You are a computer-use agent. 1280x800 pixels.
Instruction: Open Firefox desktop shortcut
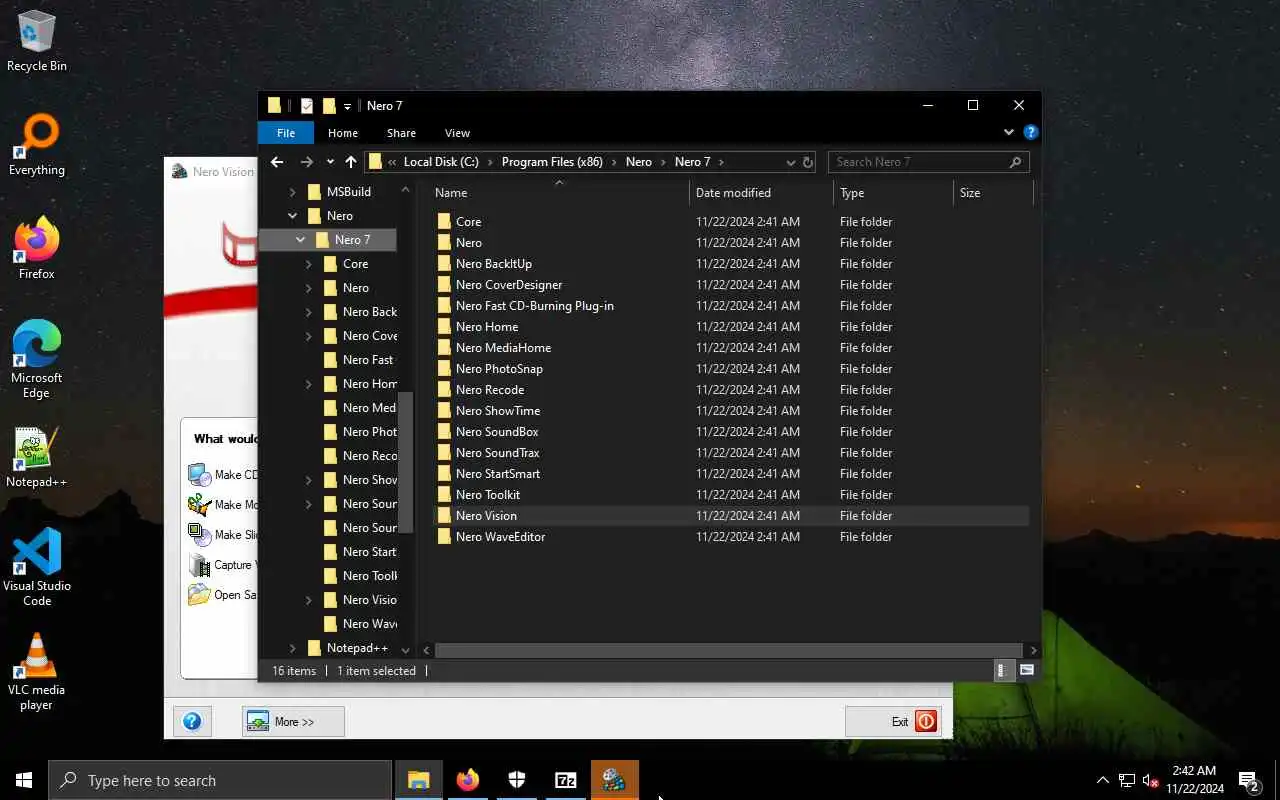(x=37, y=249)
